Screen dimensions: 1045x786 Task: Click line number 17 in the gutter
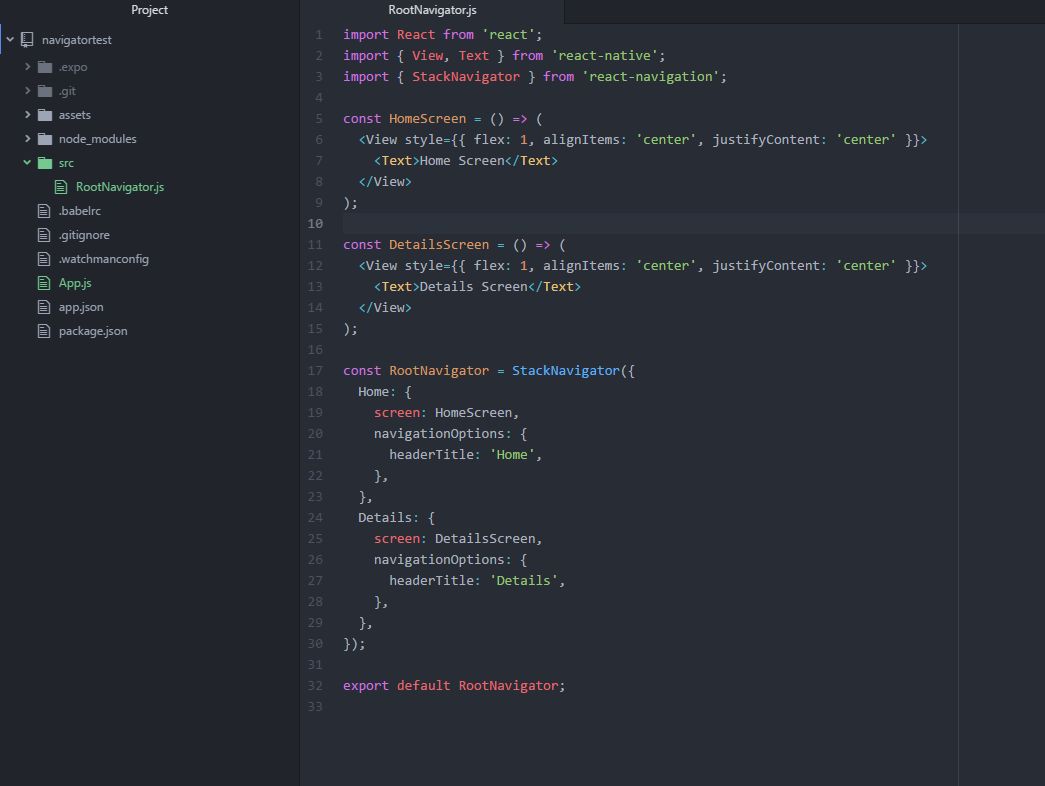pyautogui.click(x=315, y=371)
